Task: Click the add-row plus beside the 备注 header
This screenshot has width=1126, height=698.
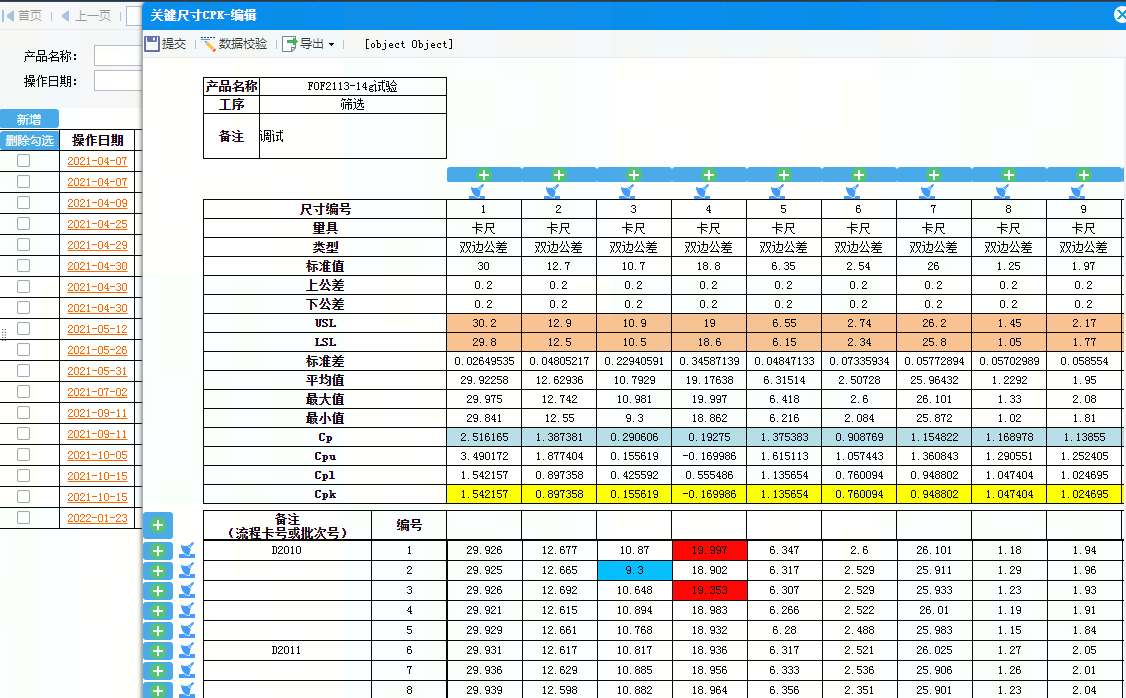Action: (158, 525)
